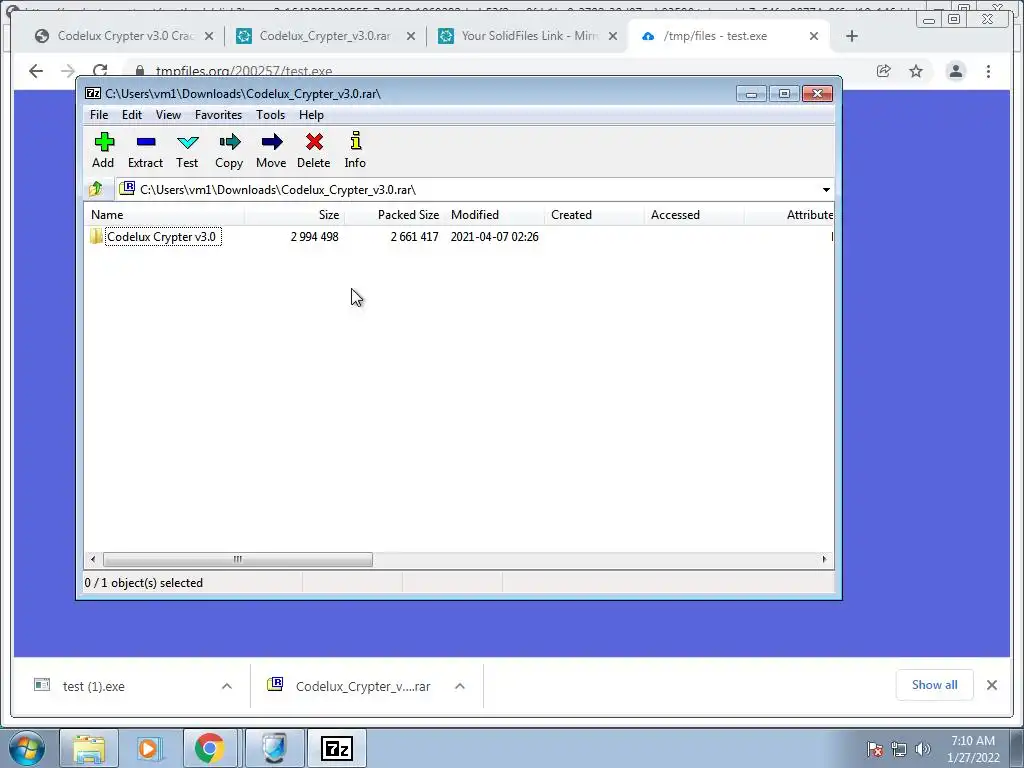Click the 2 994 498 size value
The width and height of the screenshot is (1024, 768).
tap(315, 237)
